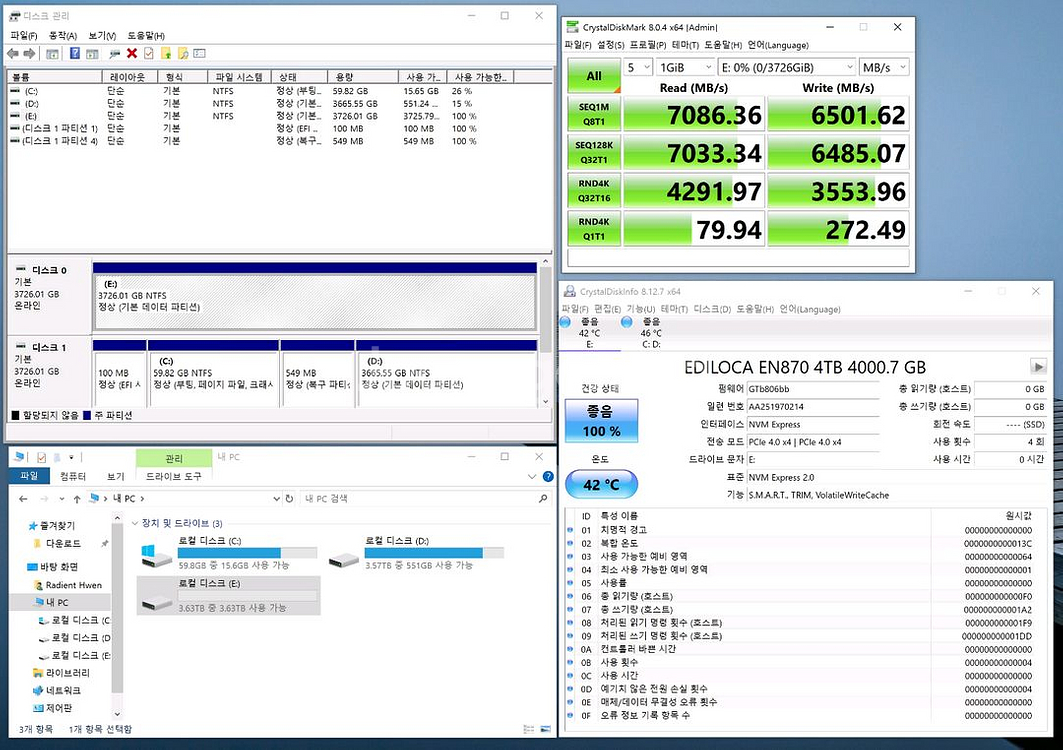Viewport: 1063px width, 750px height.
Task: Open 기능(U) menu in CrystalDiskInfo
Action: click(641, 309)
